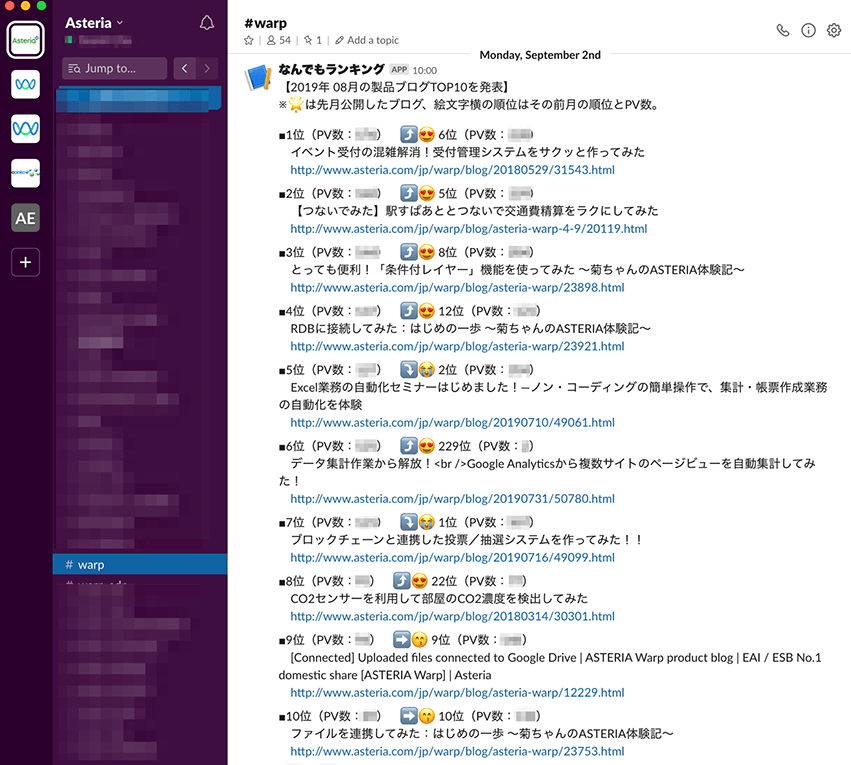Open notifications bell
851x765 pixels.
[x=207, y=23]
